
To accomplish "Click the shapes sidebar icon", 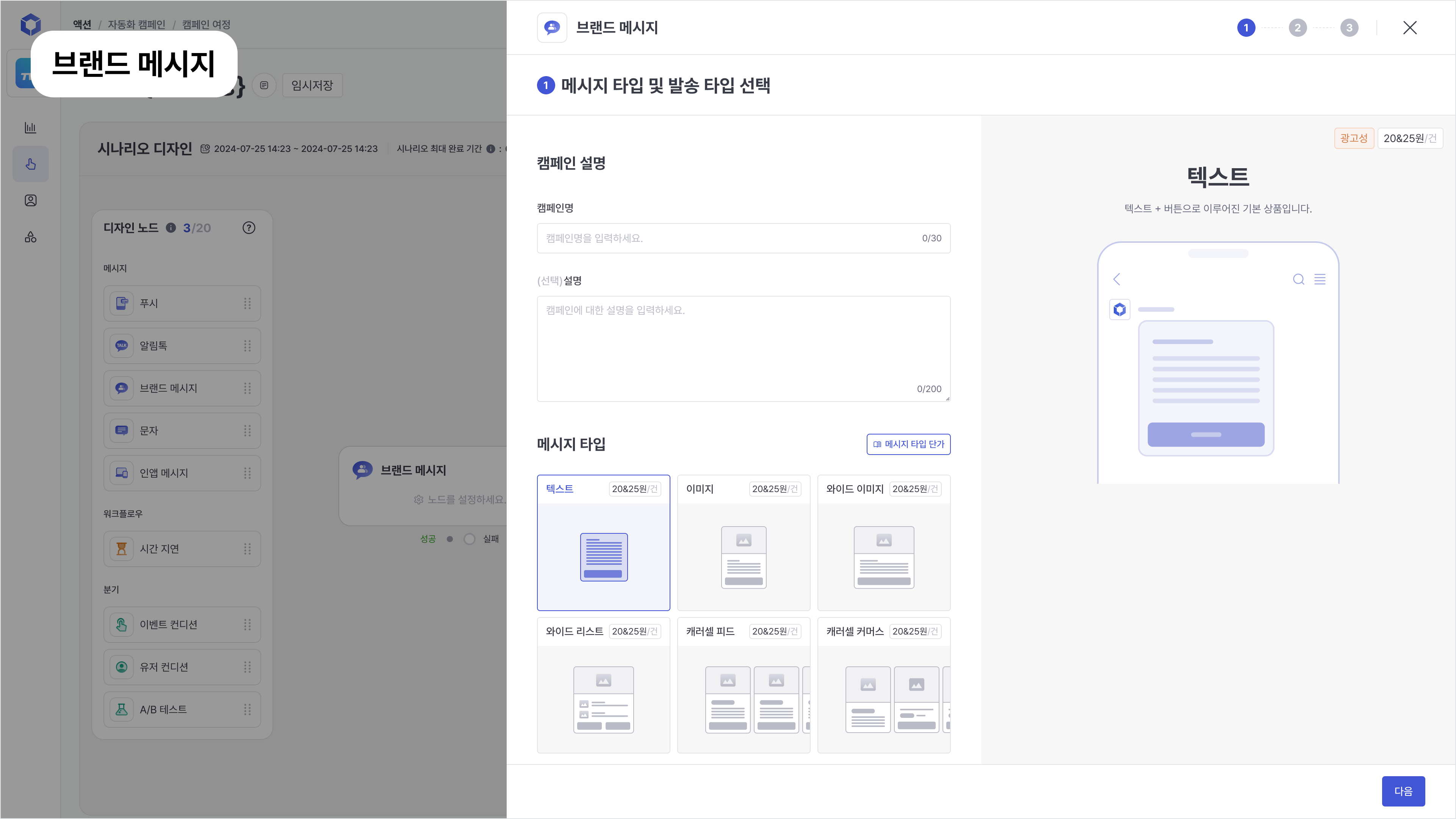I will 31,237.
